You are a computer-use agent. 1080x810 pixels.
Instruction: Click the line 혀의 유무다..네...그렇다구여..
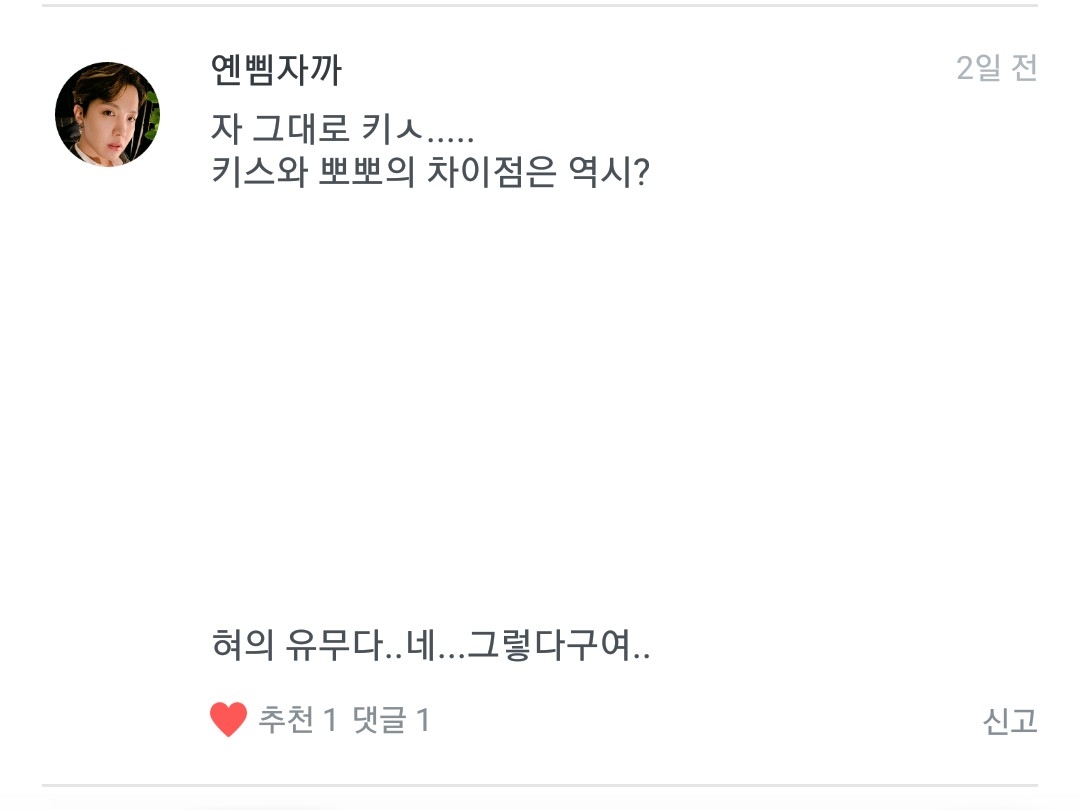pos(431,647)
